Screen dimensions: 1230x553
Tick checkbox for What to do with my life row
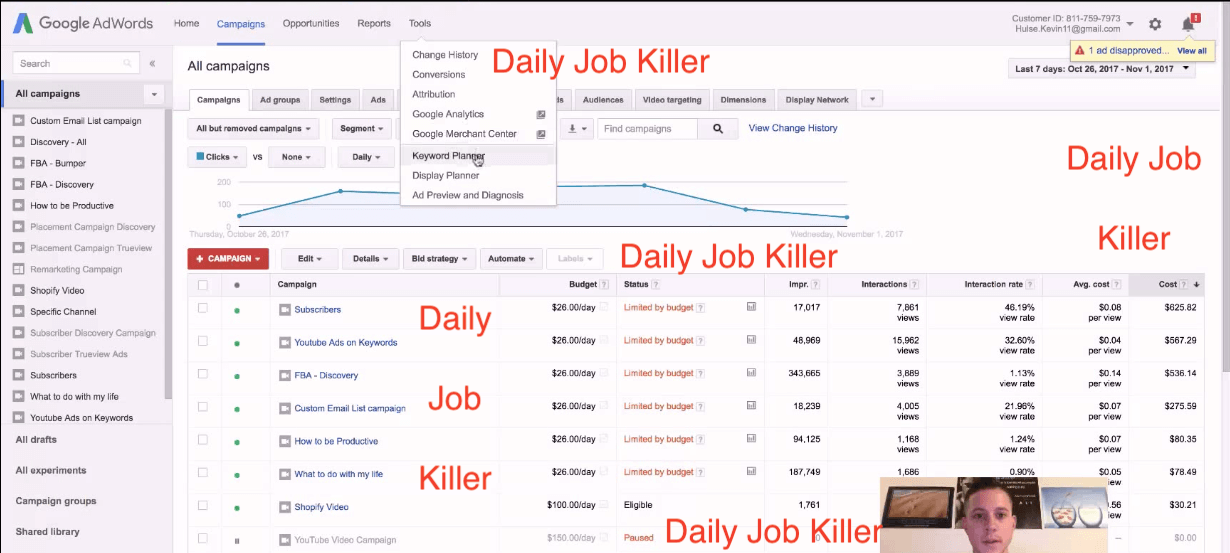(x=203, y=473)
